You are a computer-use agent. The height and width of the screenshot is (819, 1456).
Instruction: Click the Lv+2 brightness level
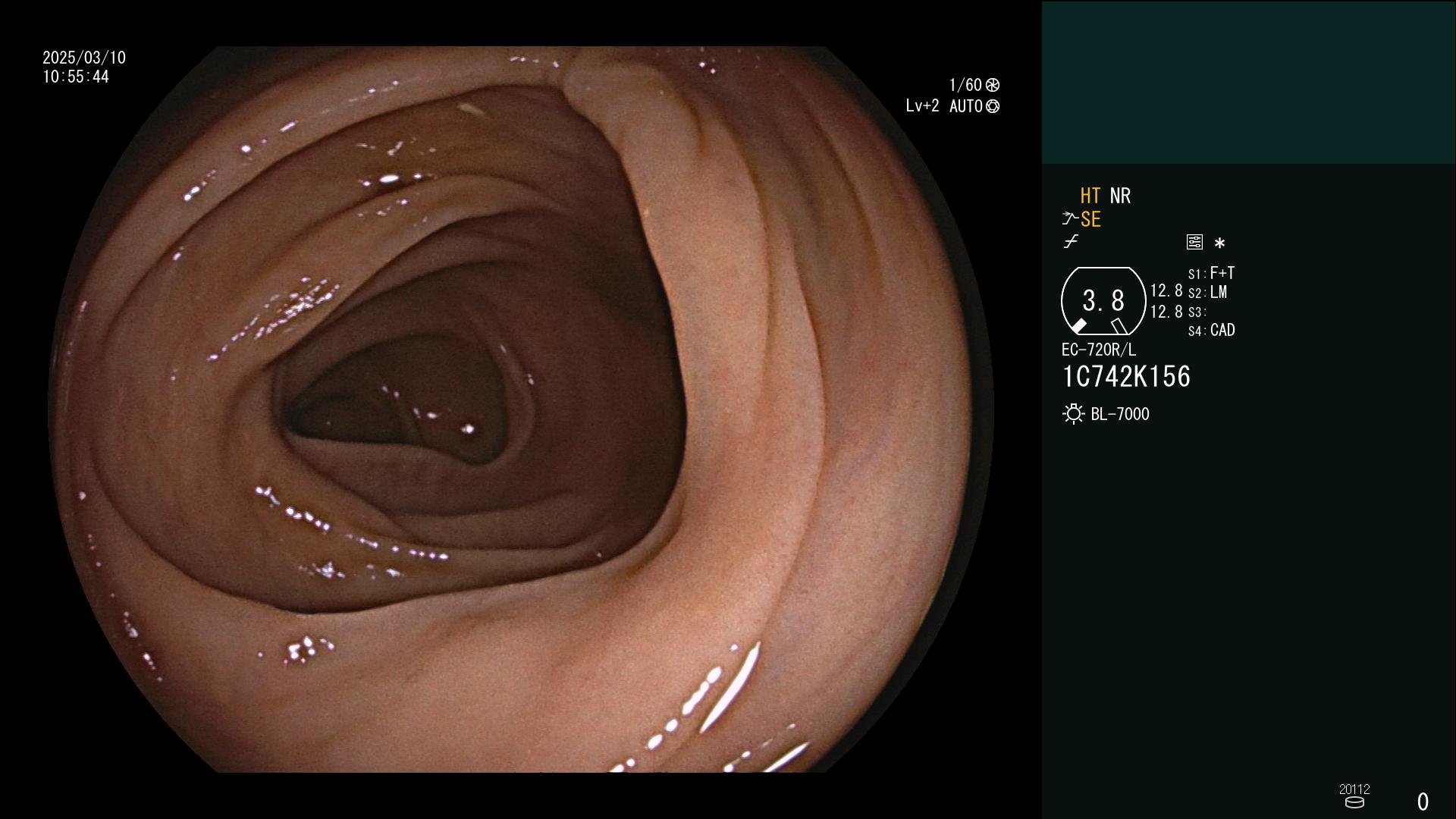point(922,106)
